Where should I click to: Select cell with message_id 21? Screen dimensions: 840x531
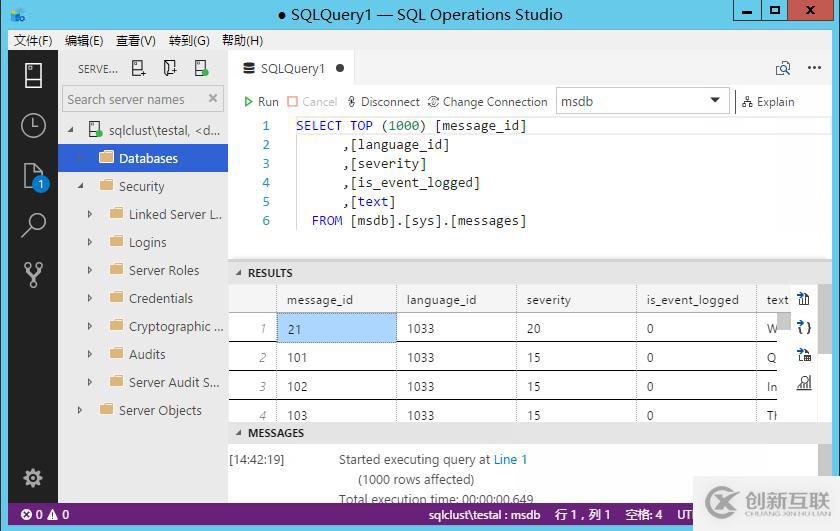(336, 328)
